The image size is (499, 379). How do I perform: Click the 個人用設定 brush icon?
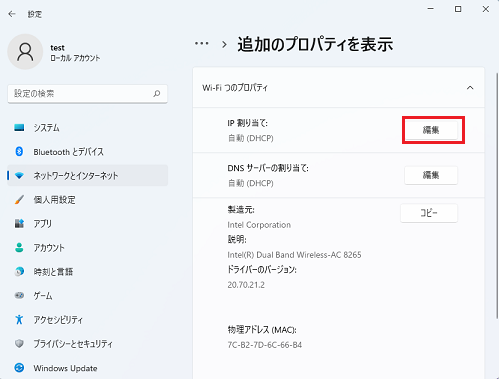pos(19,200)
